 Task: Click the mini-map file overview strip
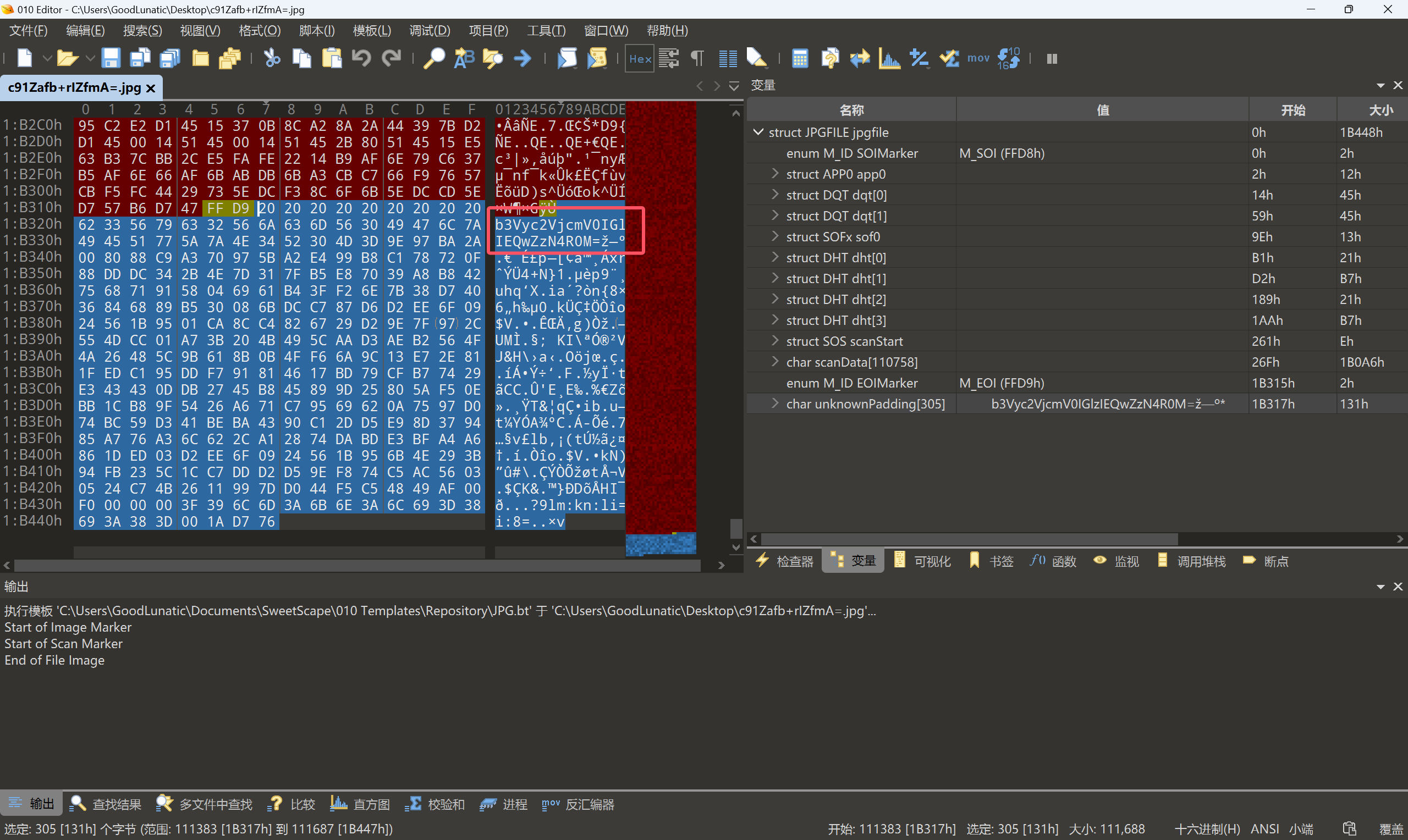point(661,328)
